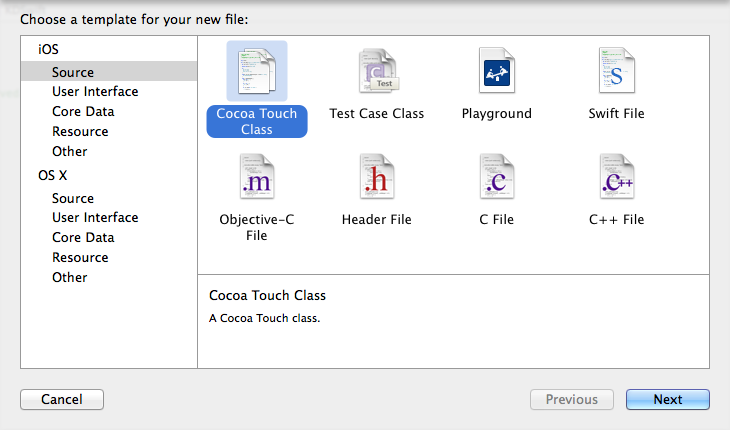
Task: Choose the Test Case Class template icon
Action: pos(377,71)
